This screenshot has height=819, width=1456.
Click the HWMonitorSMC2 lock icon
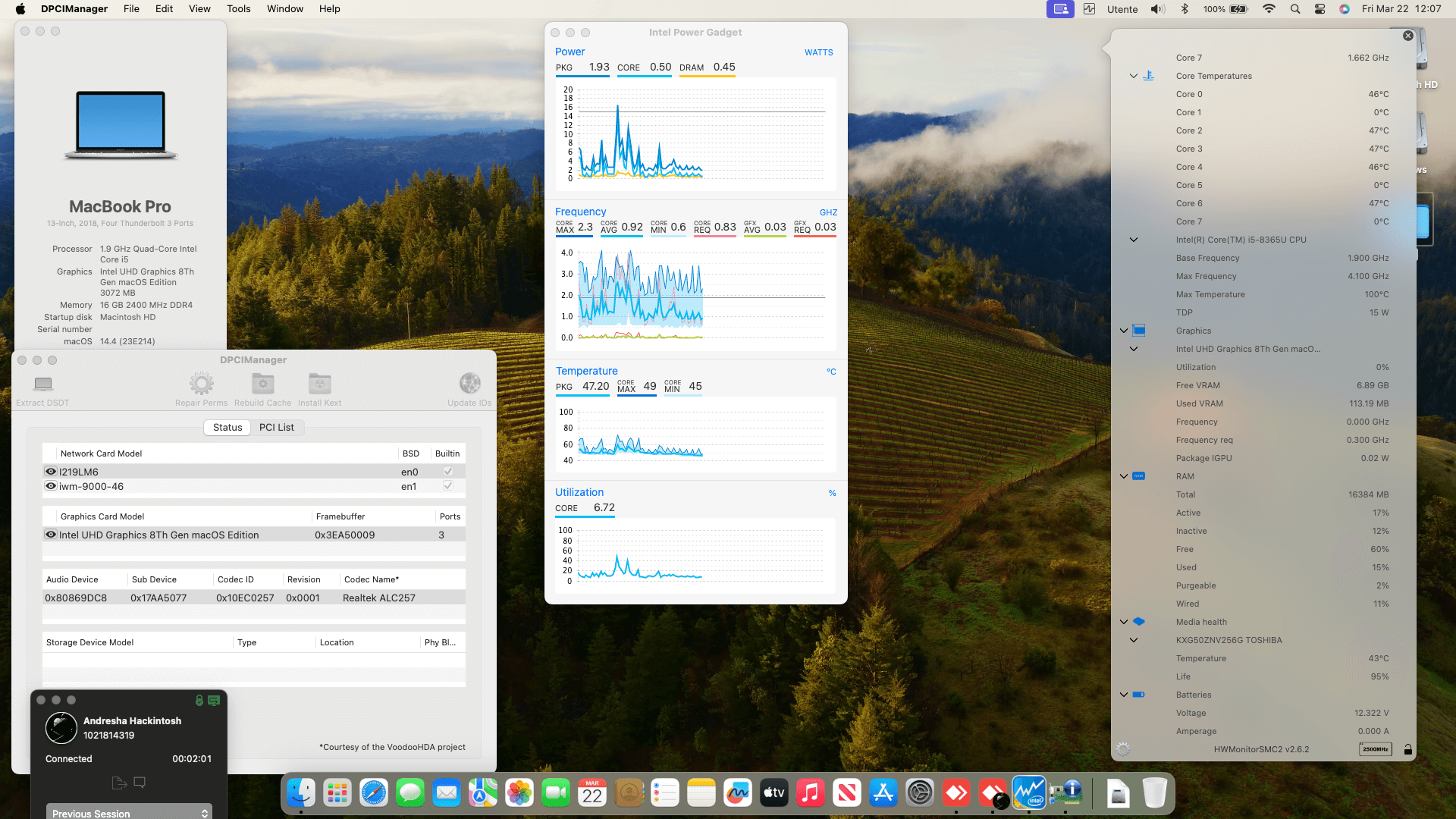tap(1407, 749)
